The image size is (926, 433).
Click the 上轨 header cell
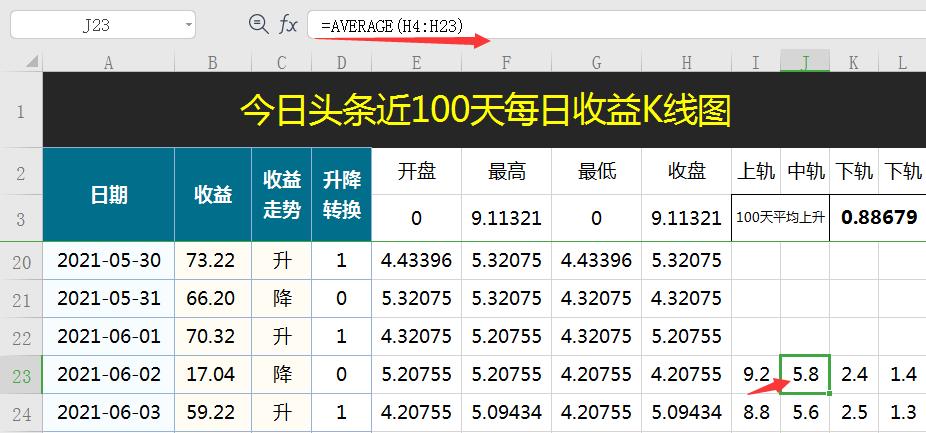(756, 171)
